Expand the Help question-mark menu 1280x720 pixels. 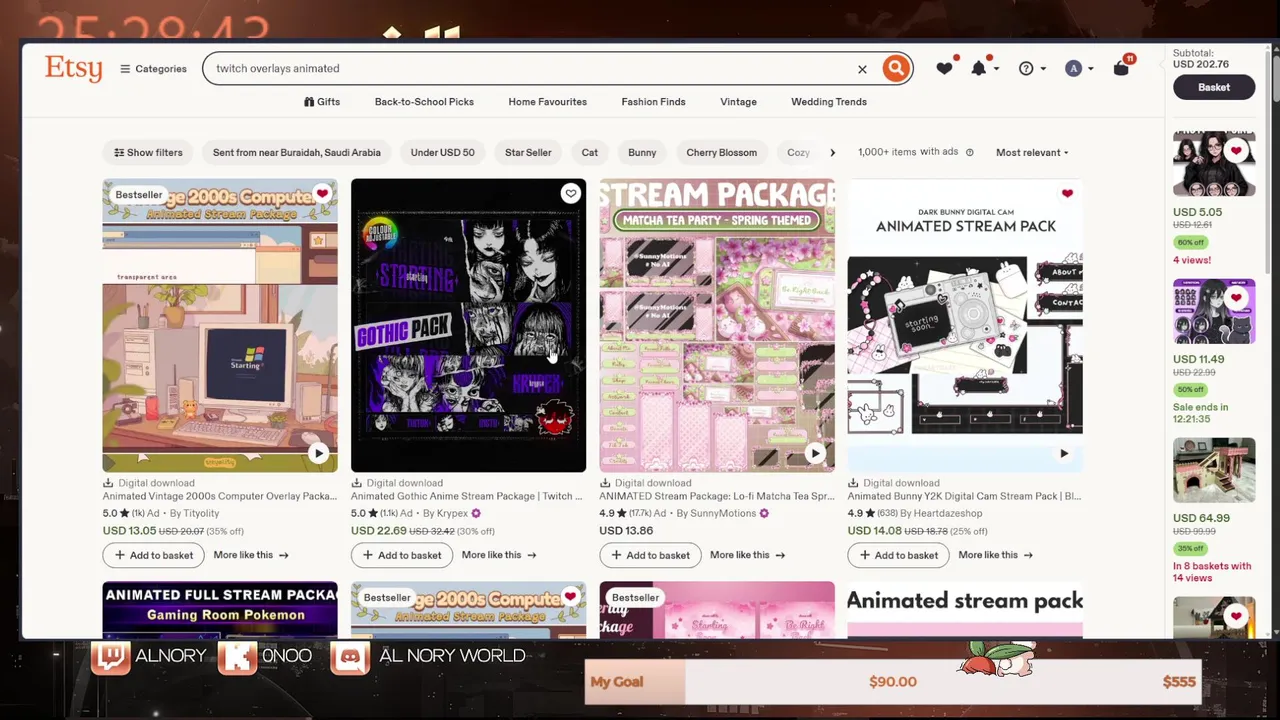tap(1031, 68)
